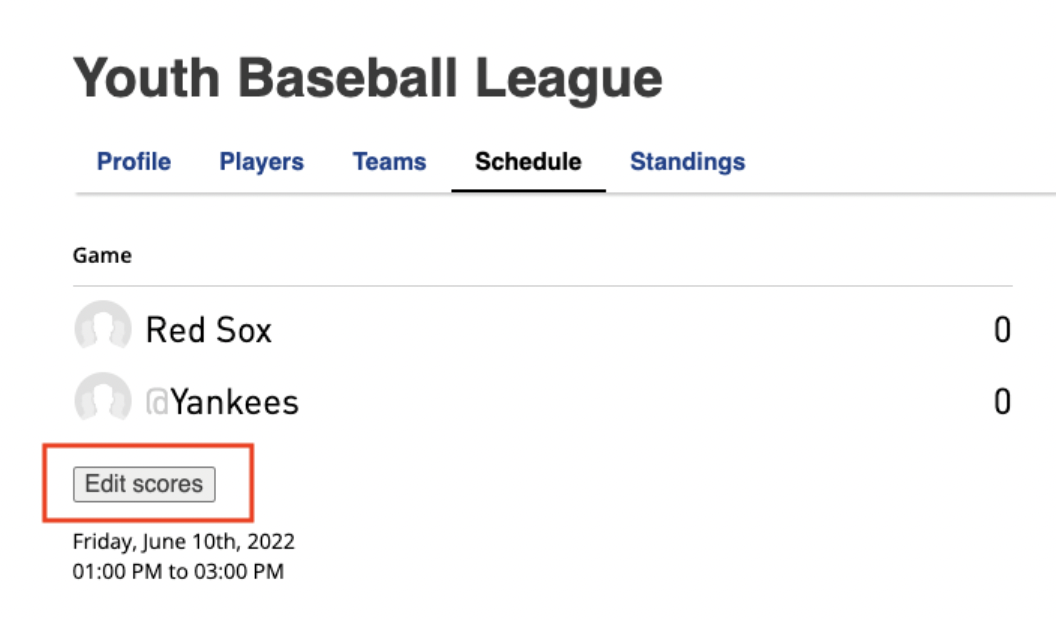This screenshot has width=1056, height=620.
Task: Open the Yankees team name
Action: (x=234, y=403)
